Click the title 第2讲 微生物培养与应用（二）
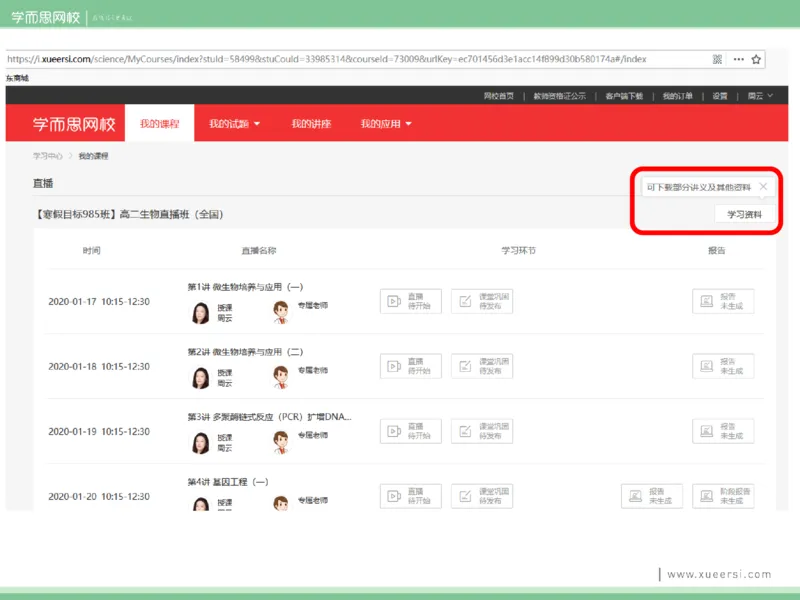The image size is (800, 600). pyautogui.click(x=245, y=352)
